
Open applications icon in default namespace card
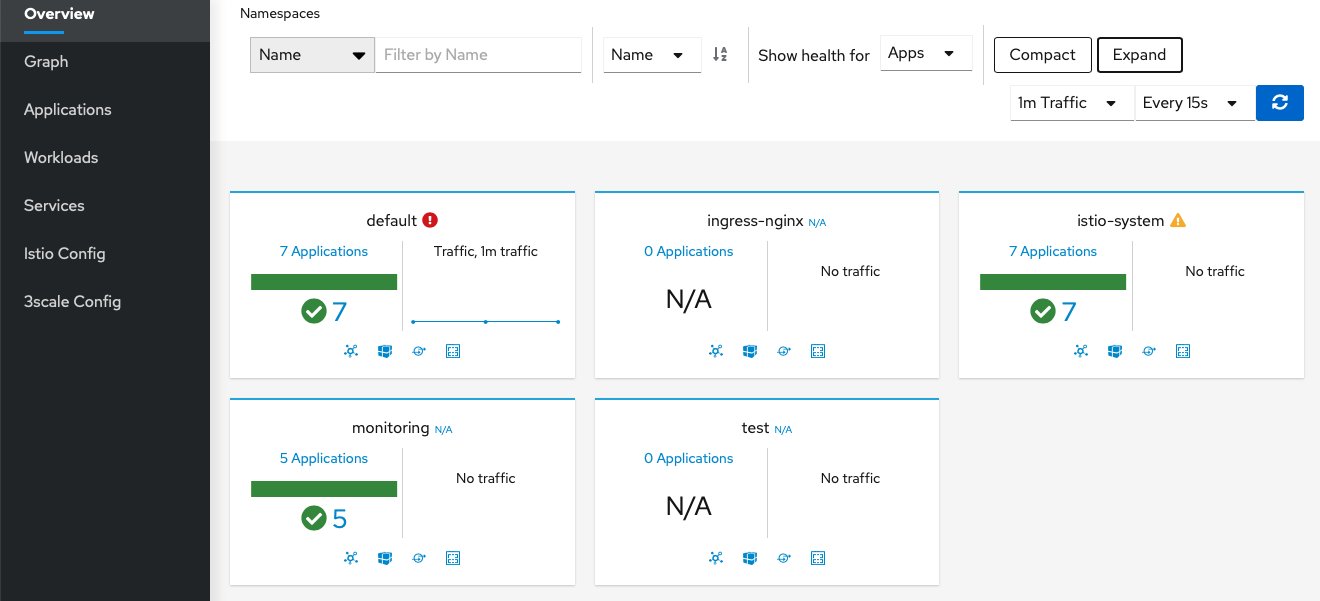385,351
